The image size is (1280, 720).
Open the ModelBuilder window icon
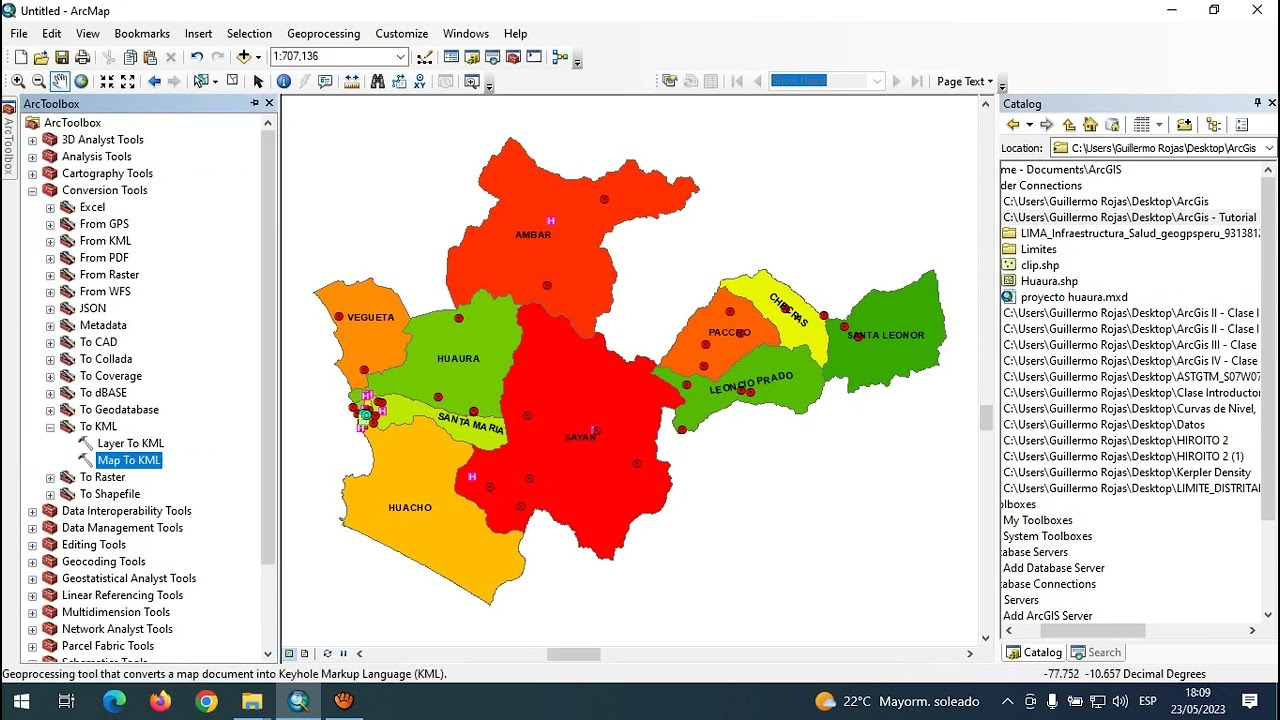[560, 57]
